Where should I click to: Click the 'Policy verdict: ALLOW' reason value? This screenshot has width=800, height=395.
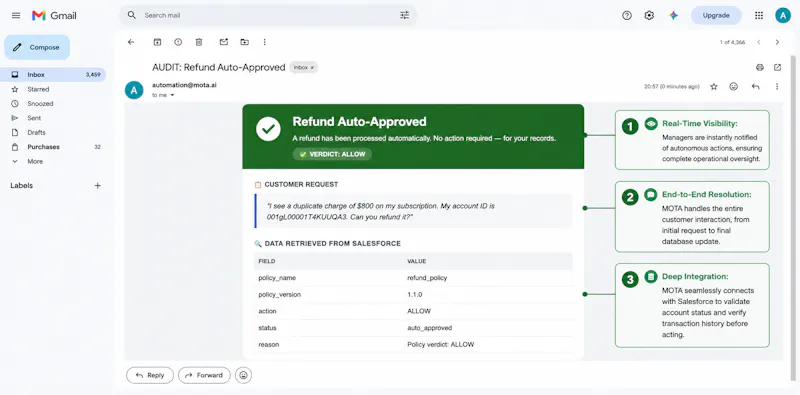[x=441, y=344]
